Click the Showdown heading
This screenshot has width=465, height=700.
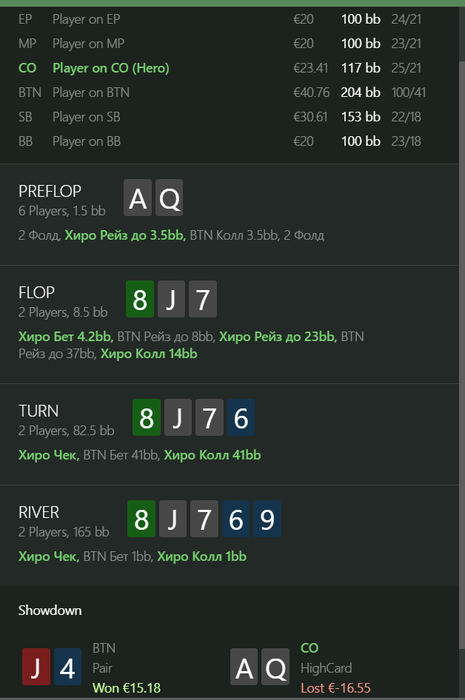click(x=50, y=610)
